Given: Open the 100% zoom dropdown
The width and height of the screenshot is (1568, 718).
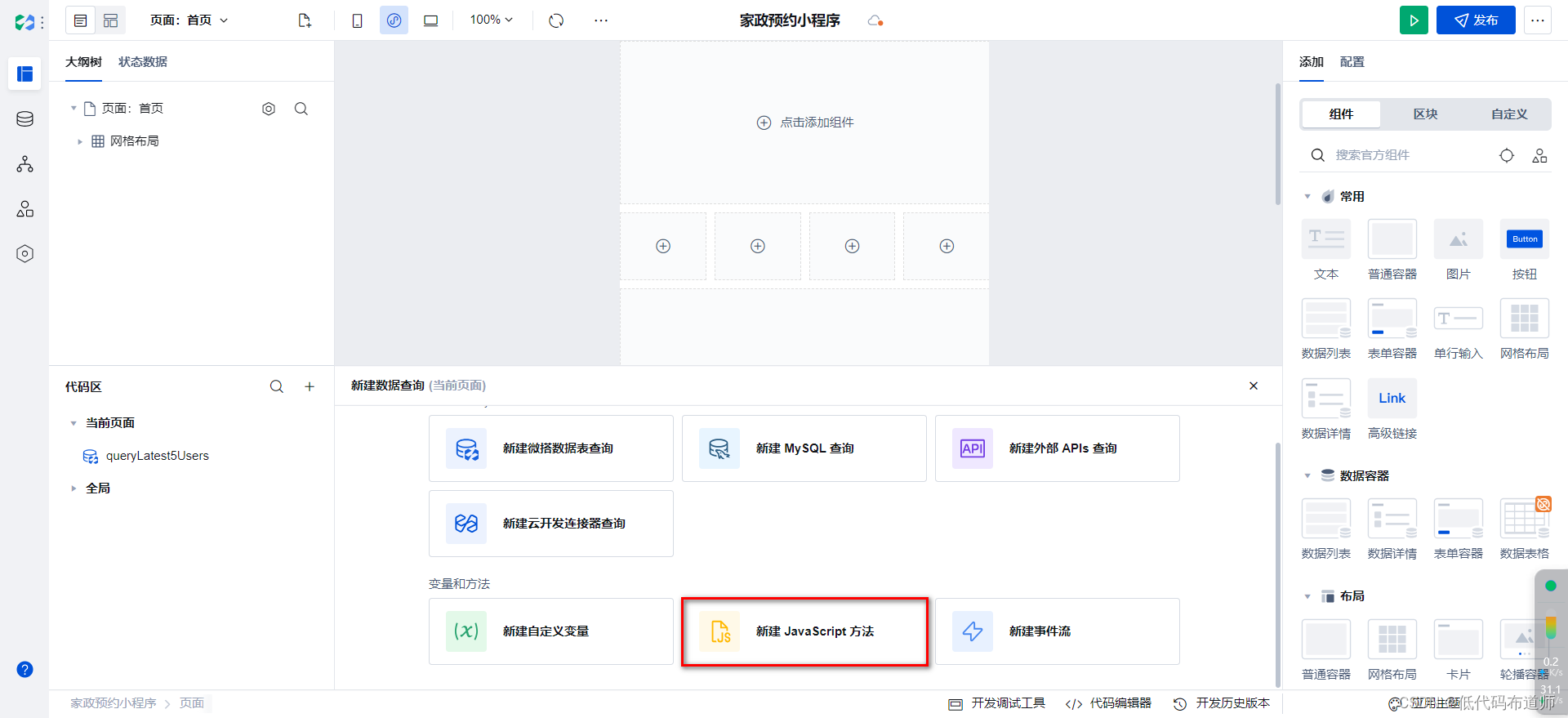Looking at the screenshot, I should tap(491, 20).
